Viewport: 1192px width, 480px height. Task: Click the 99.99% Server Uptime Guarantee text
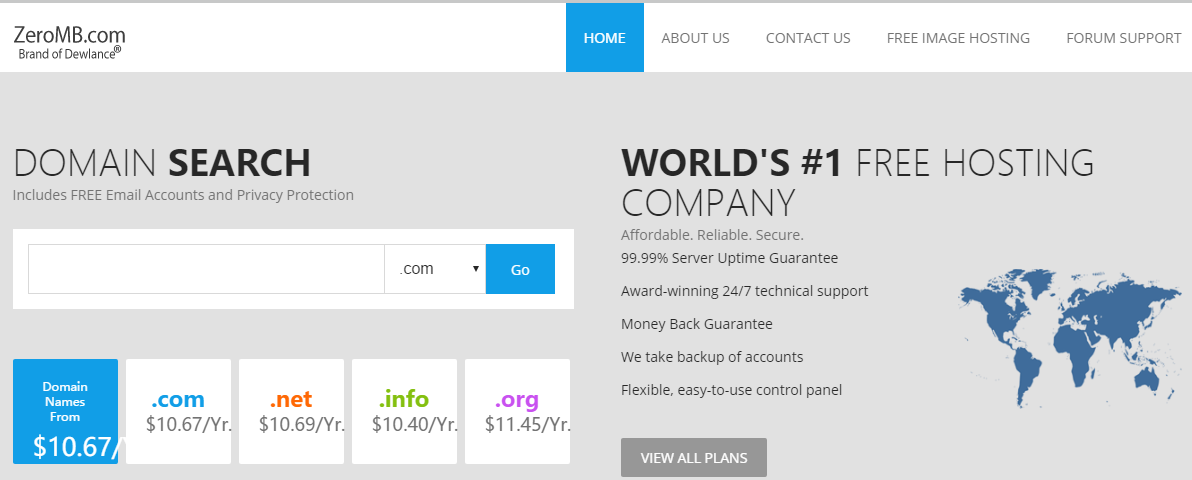729,258
